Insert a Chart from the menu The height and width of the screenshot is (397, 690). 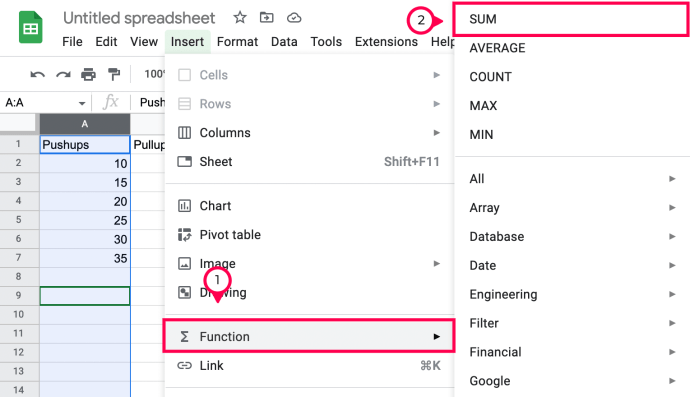(309, 206)
